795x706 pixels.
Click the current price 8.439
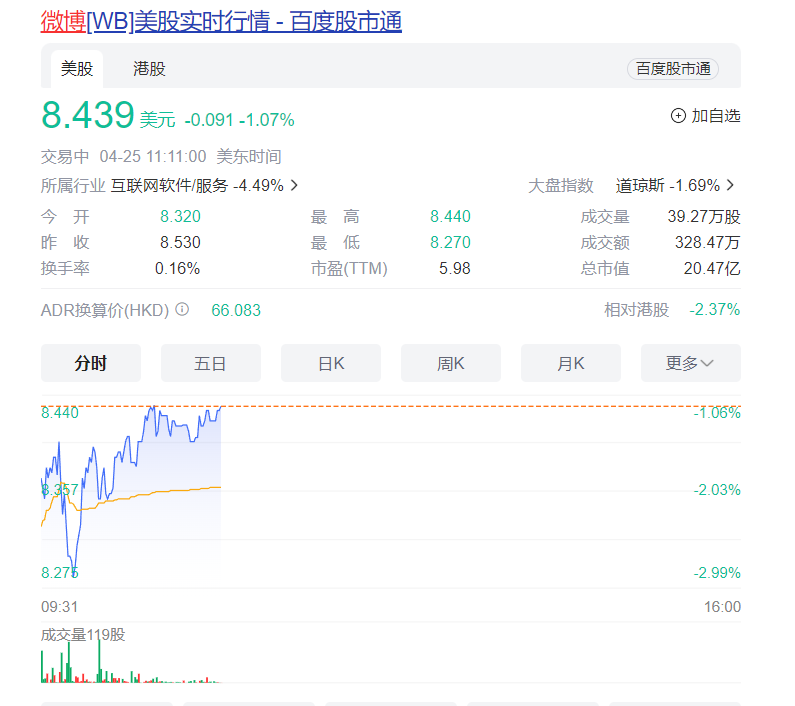[88, 115]
